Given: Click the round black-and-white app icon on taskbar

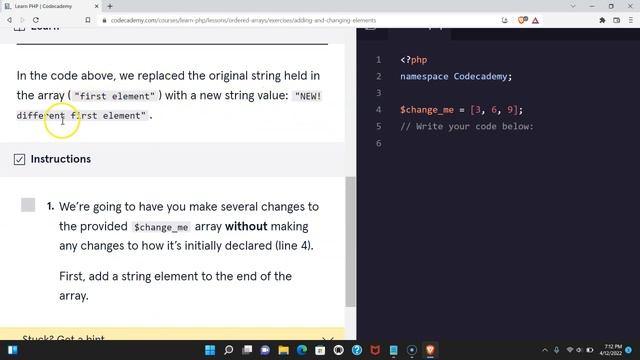Looking at the screenshot, I should click(x=339, y=350).
